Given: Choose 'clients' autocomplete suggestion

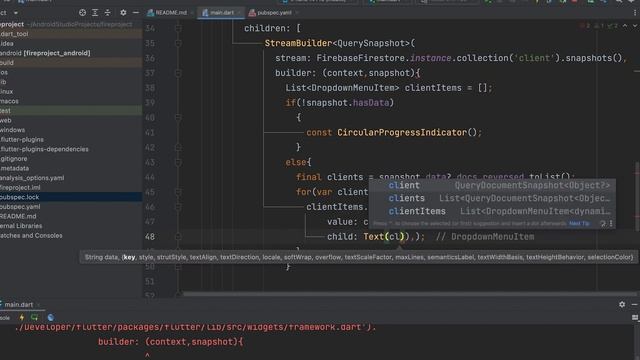Looking at the screenshot, I should point(492,198).
